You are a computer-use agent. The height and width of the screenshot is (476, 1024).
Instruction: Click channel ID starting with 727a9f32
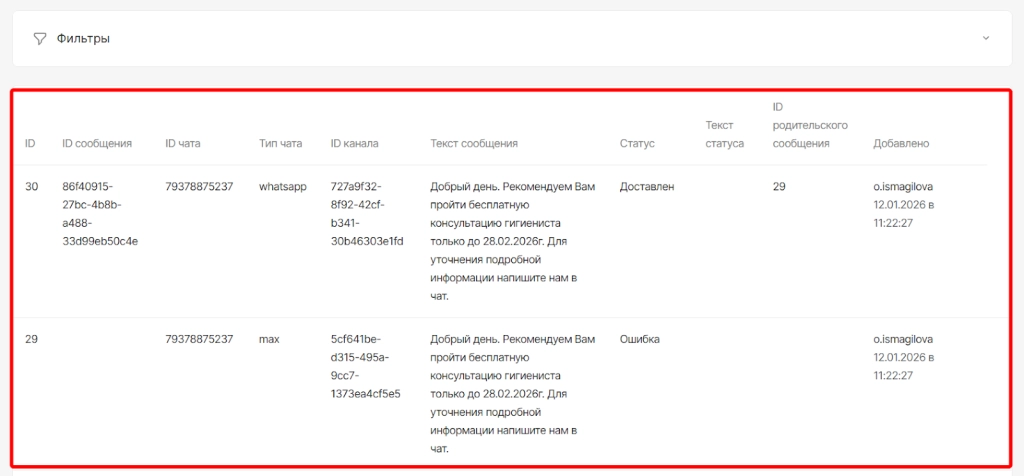click(367, 214)
